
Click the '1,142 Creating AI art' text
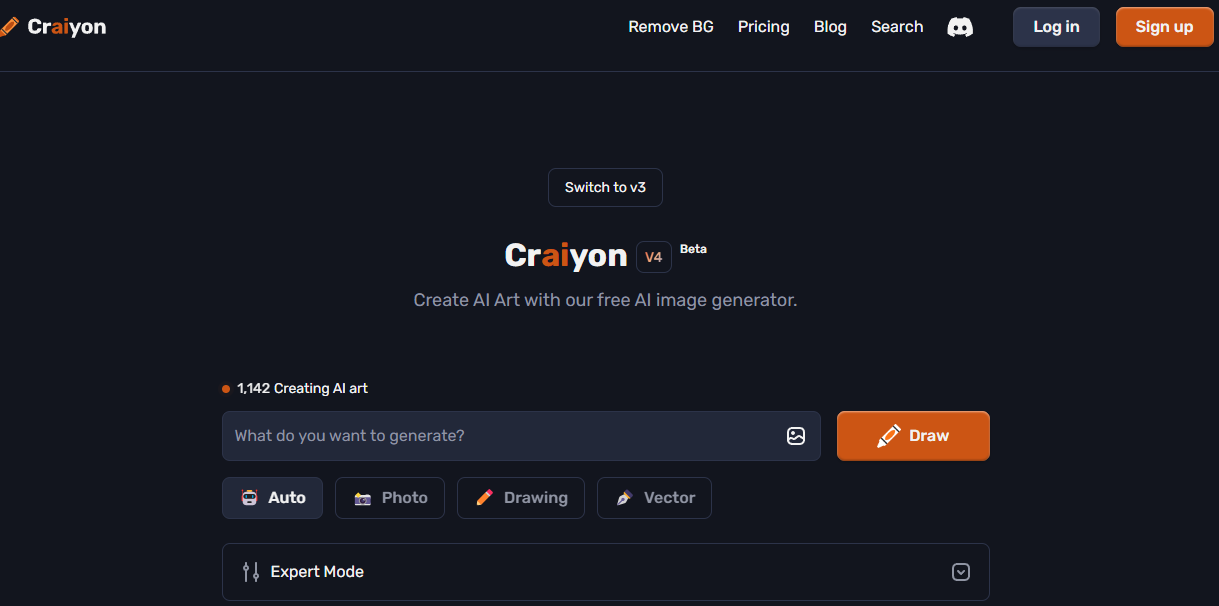(x=302, y=388)
